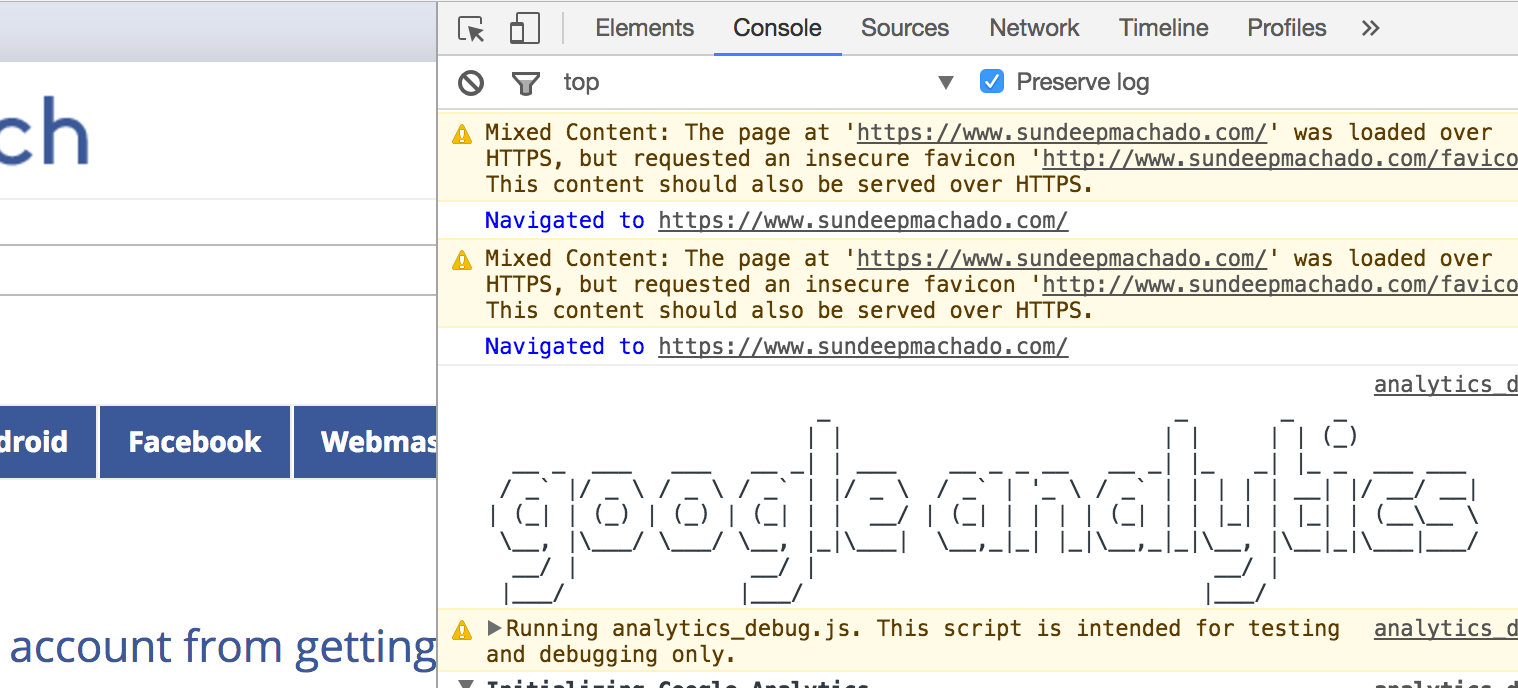Click the Facebook navigation button on the page
This screenshot has height=688, width=1518.
point(194,441)
